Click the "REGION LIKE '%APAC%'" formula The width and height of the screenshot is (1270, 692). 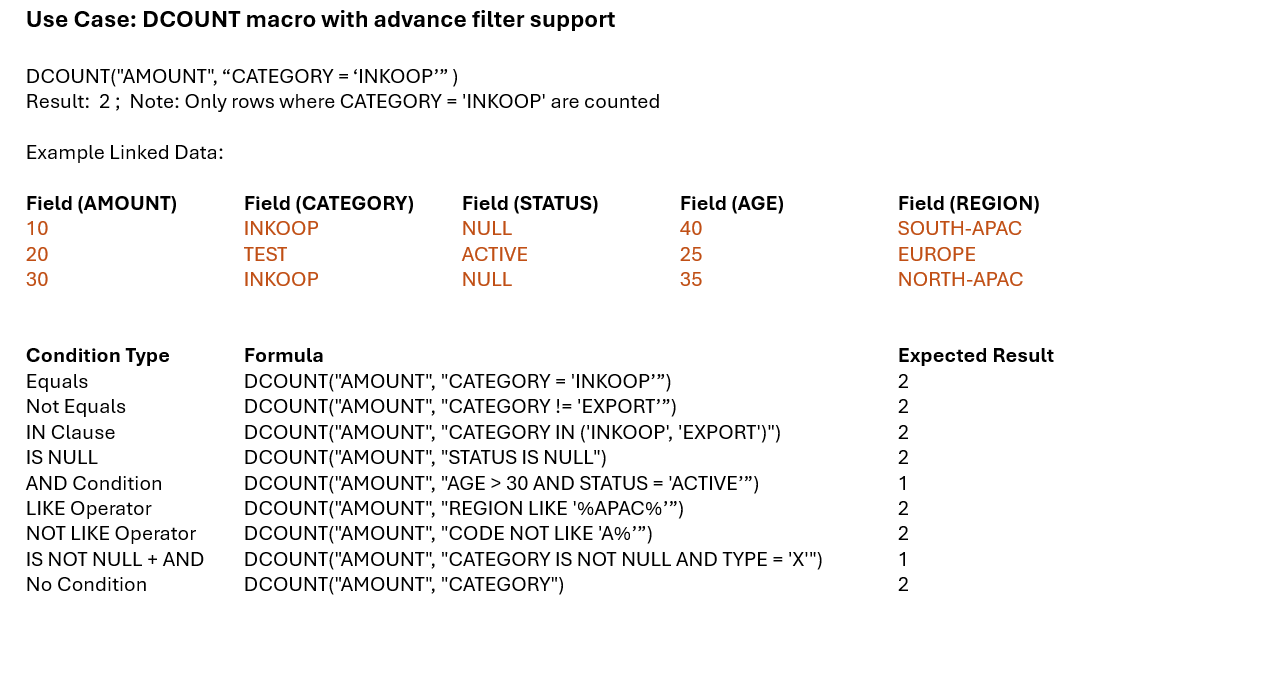point(464,508)
